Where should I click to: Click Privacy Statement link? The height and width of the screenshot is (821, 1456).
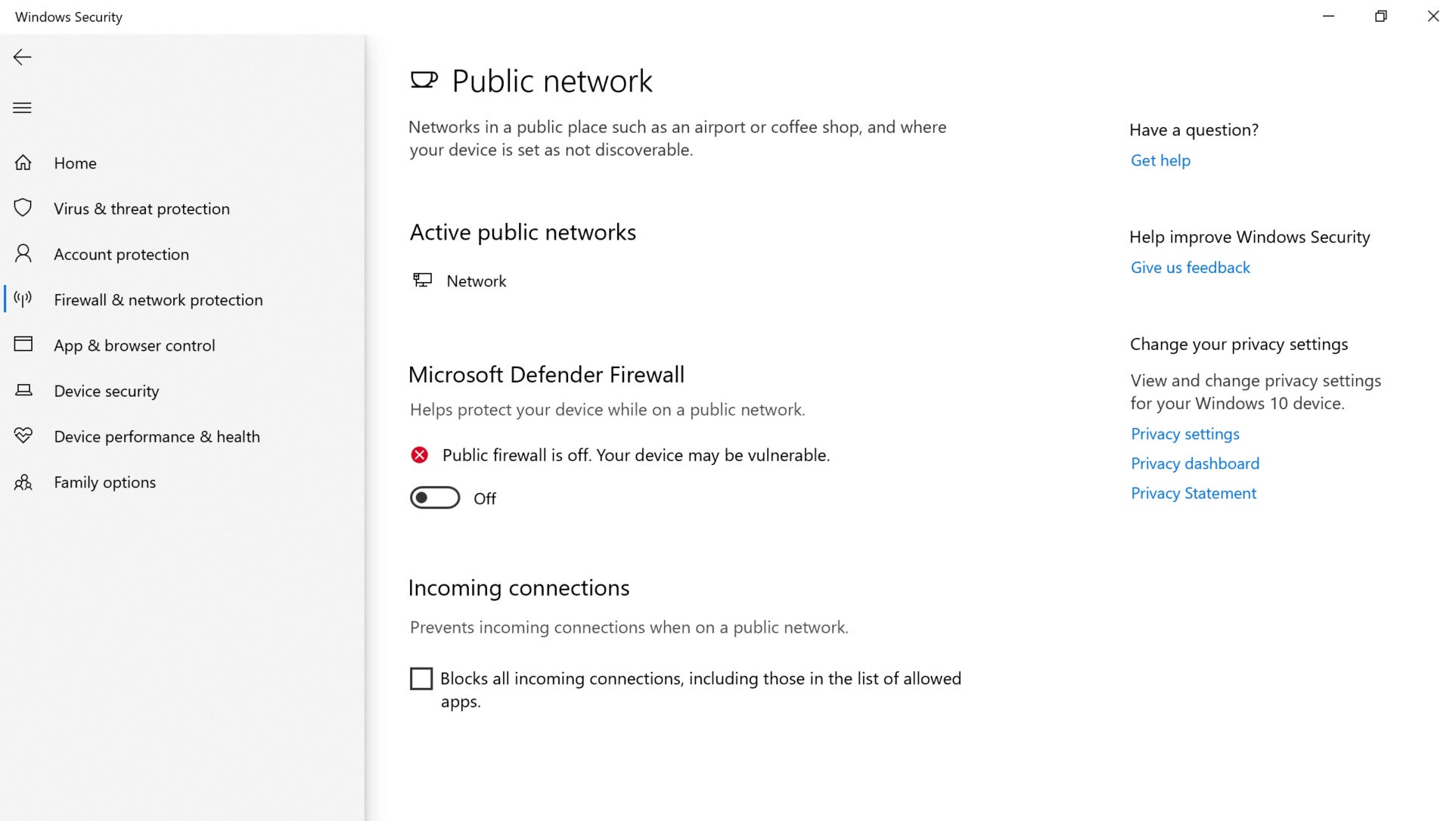[x=1193, y=492]
